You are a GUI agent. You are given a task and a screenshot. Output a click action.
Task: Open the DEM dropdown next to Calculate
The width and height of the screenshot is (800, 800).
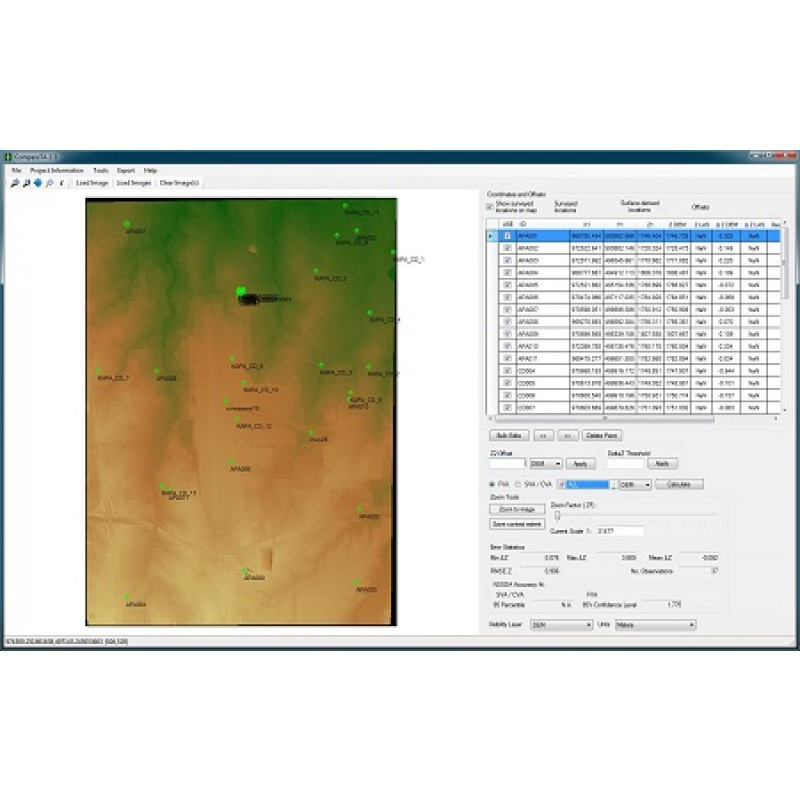point(635,485)
